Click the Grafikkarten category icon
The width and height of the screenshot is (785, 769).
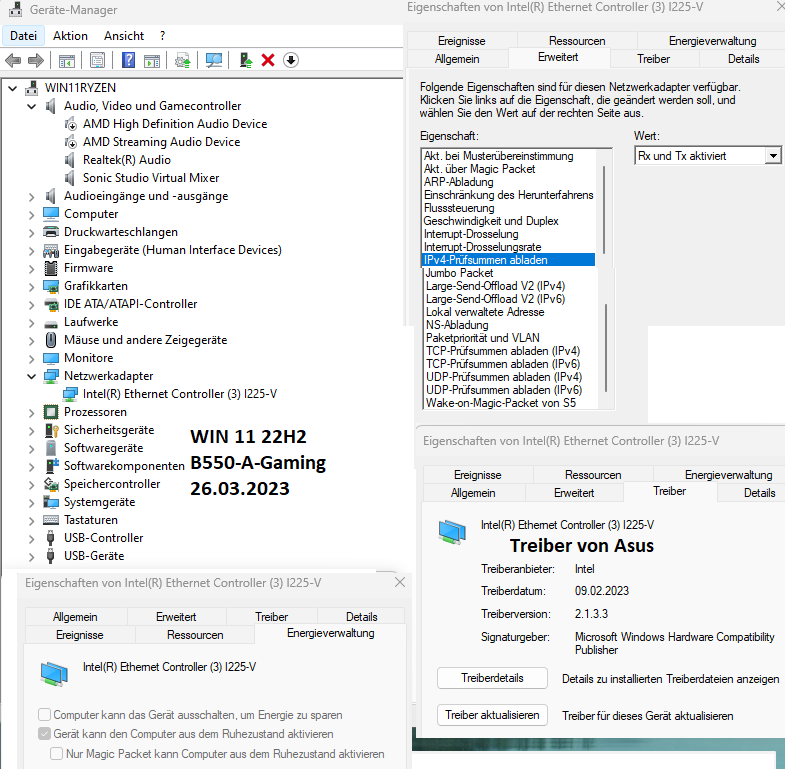[x=51, y=286]
